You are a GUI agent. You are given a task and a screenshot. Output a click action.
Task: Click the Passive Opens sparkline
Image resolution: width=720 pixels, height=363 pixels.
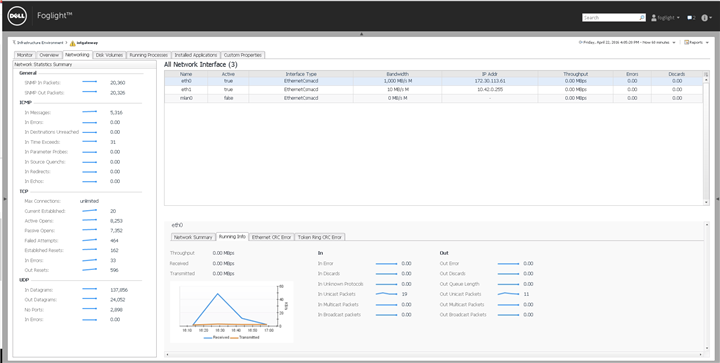pyautogui.click(x=90, y=230)
